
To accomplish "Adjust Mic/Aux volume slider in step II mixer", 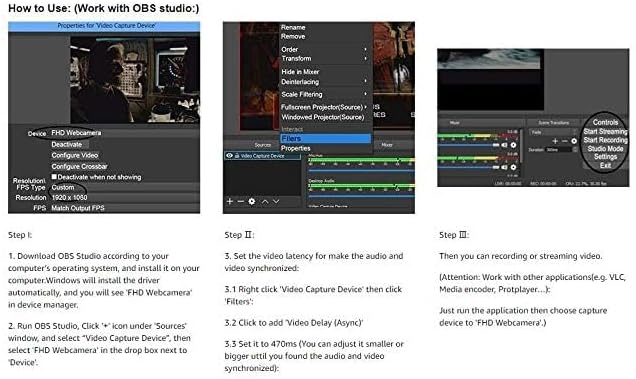I will tap(361, 170).
